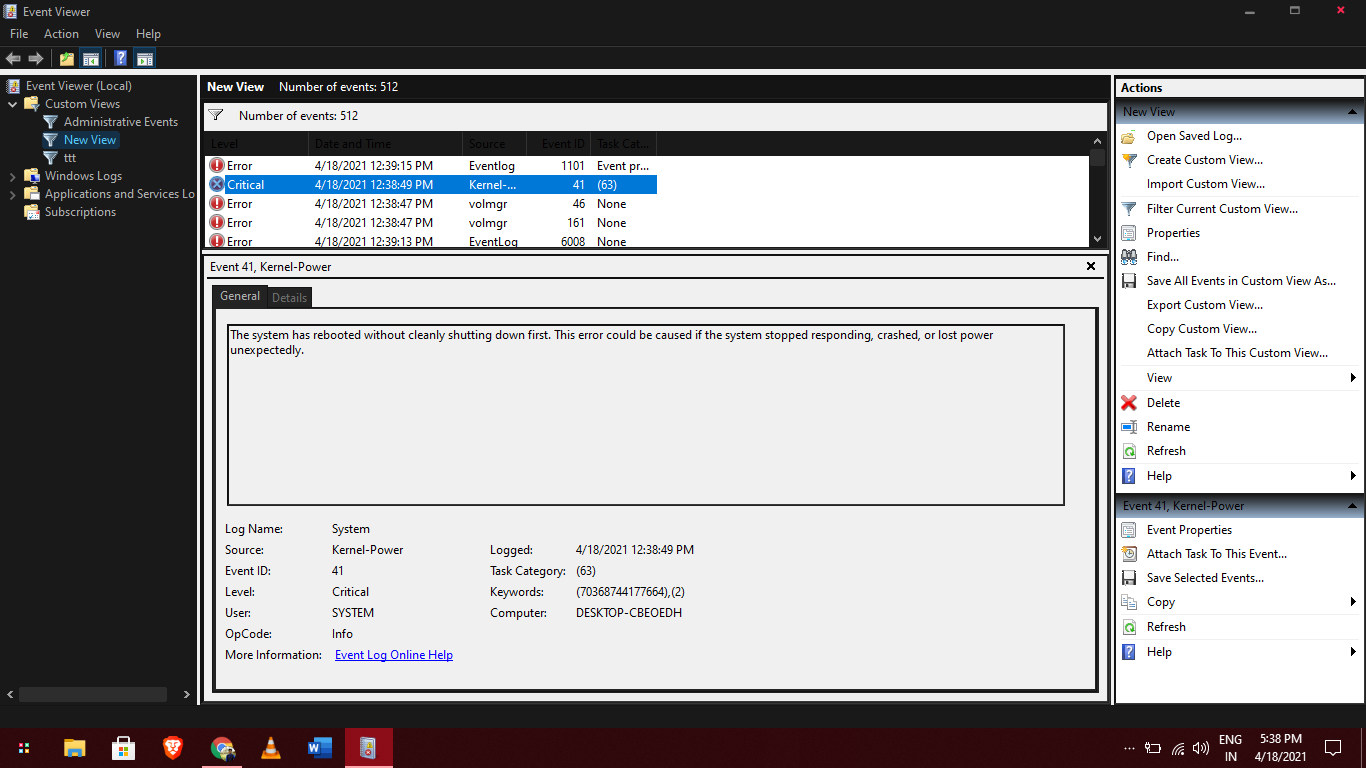Open File Explorer from the taskbar

pos(74,748)
